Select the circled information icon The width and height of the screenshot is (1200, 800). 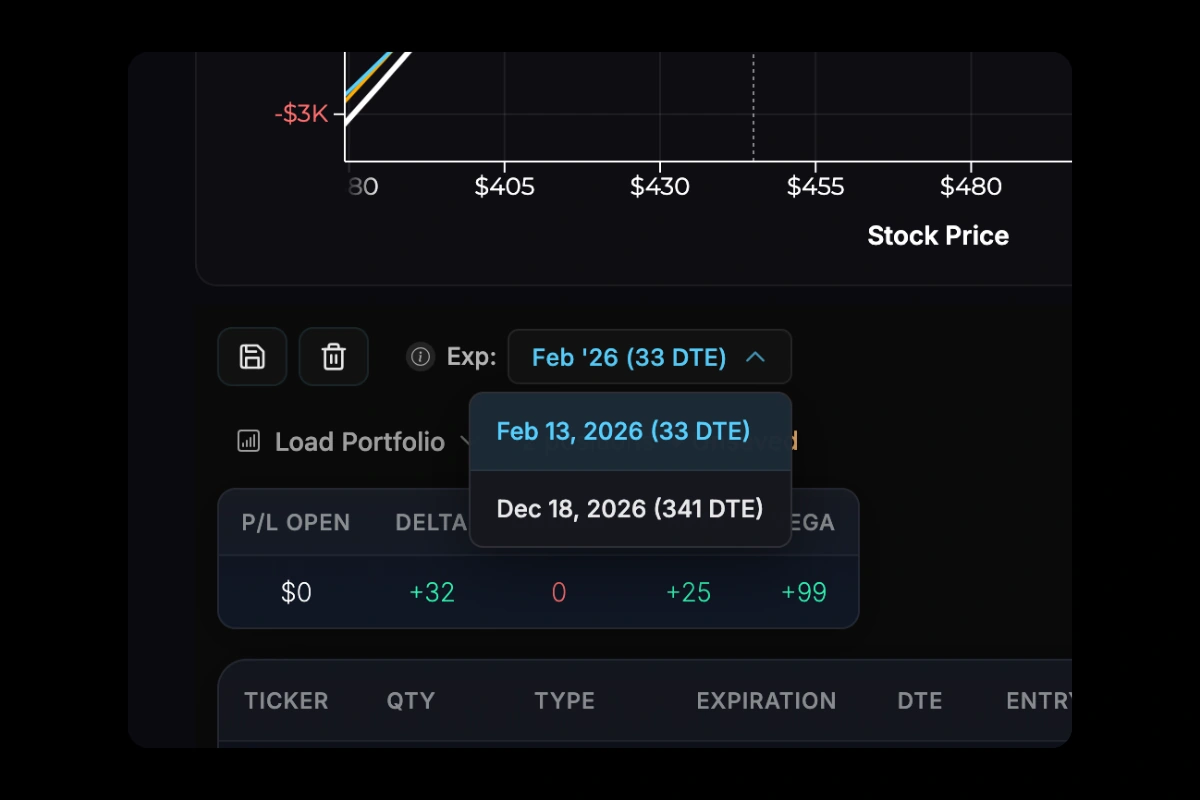(420, 357)
